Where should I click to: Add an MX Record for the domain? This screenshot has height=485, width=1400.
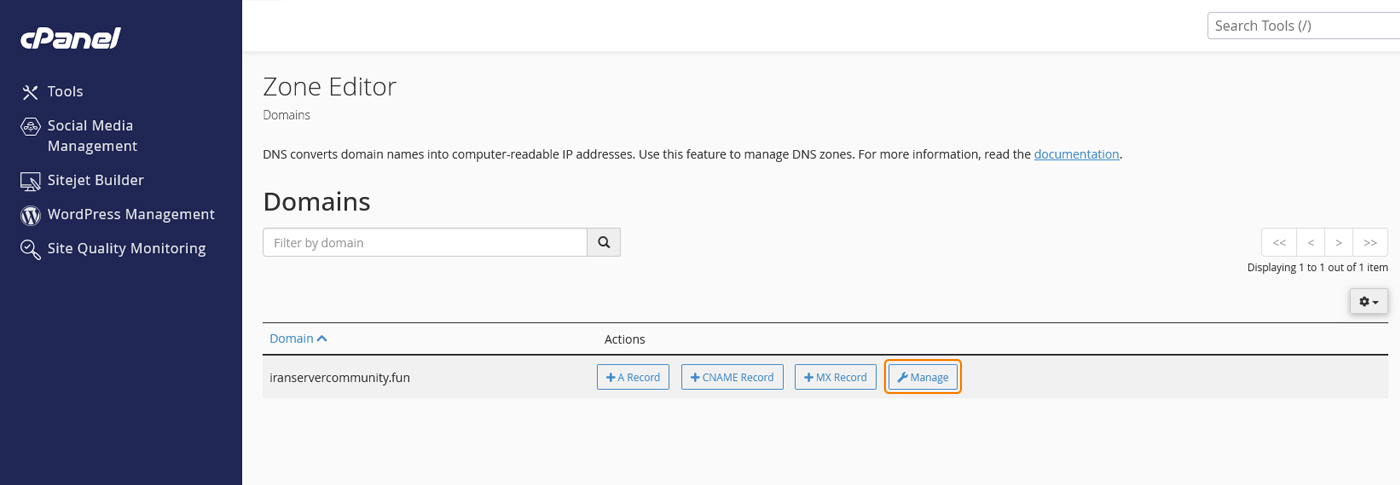click(x=835, y=377)
